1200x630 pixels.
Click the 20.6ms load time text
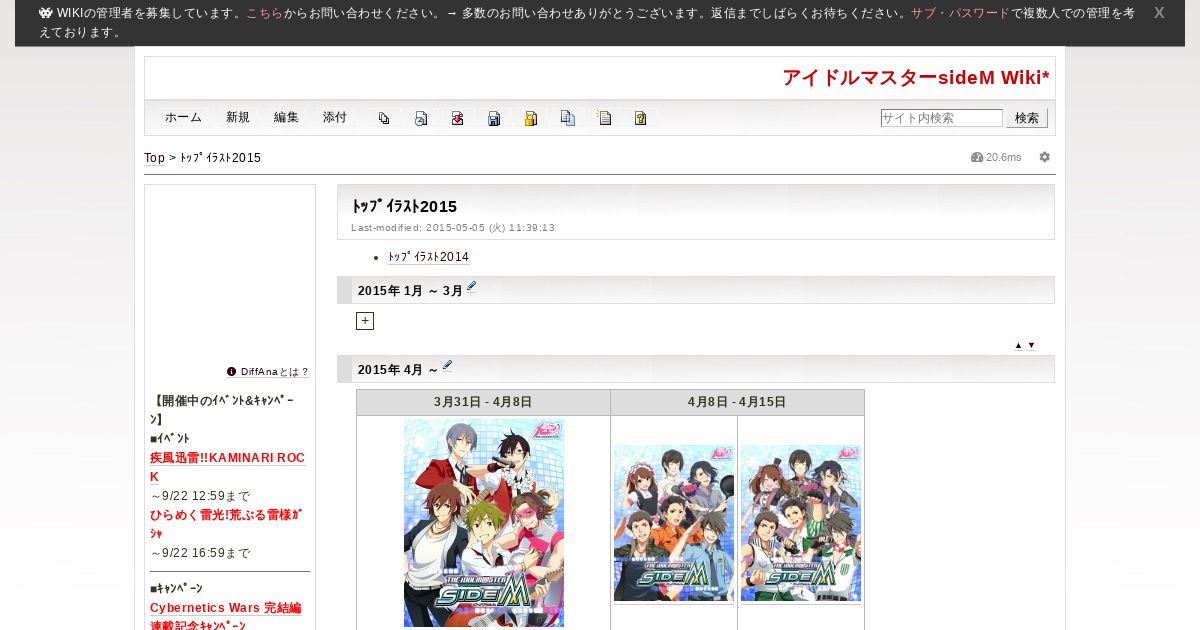[1004, 157]
